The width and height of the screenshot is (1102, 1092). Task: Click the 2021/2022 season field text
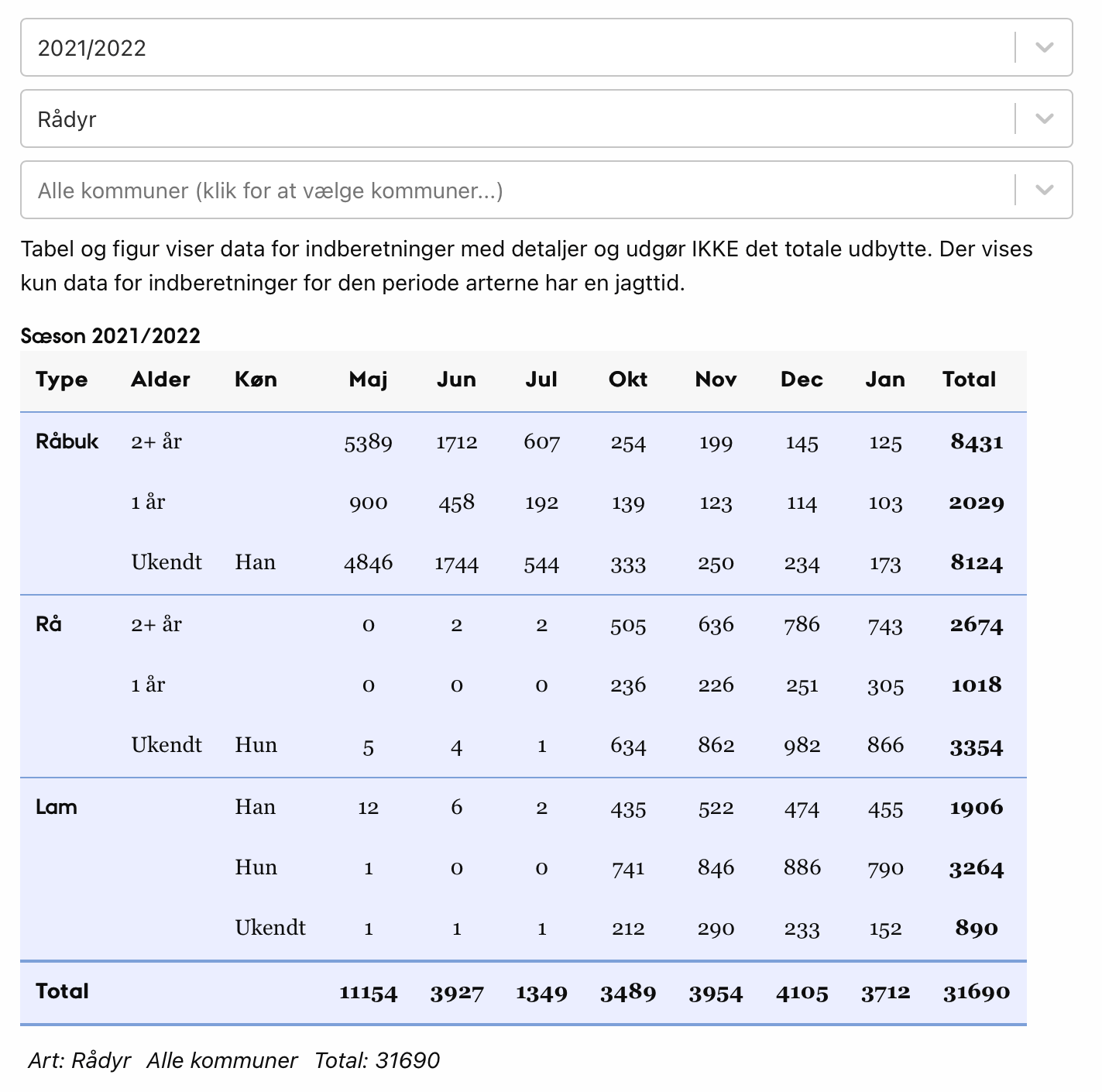coord(92,48)
